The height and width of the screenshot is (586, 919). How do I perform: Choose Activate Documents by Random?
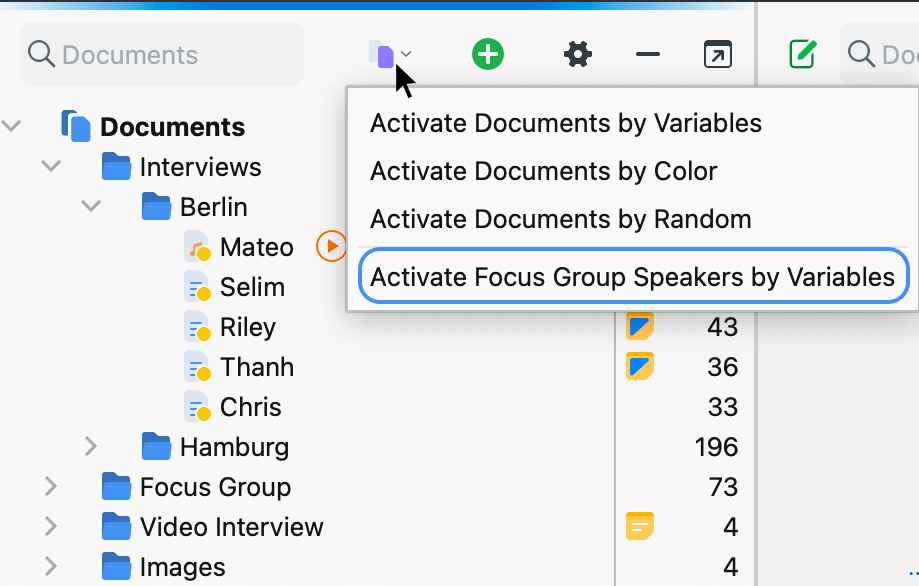pyautogui.click(x=560, y=220)
